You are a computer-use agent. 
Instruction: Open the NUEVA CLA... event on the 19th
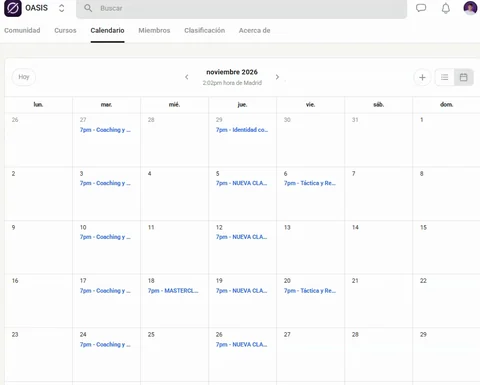click(242, 291)
